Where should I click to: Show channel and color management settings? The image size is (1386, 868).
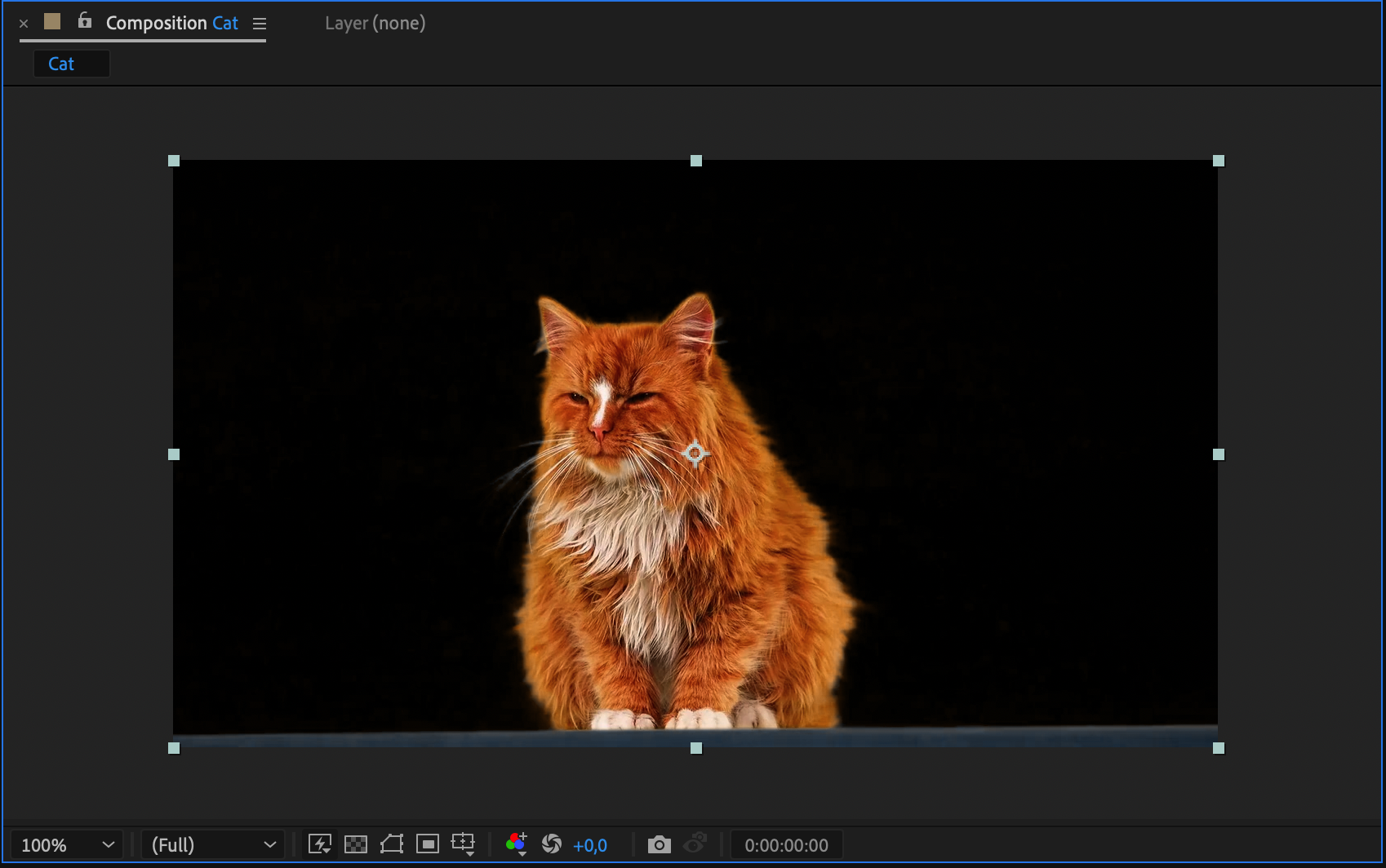516,844
